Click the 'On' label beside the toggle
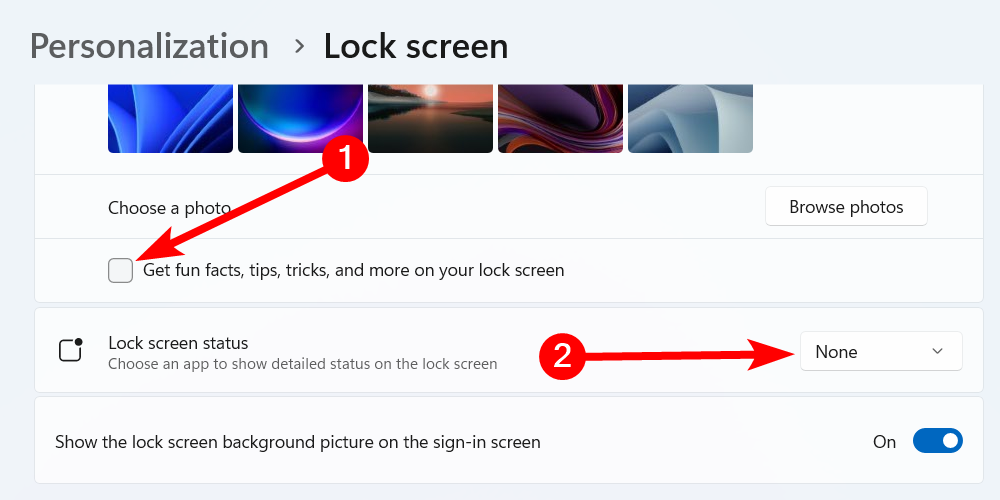Image resolution: width=1000 pixels, height=500 pixels. click(884, 441)
